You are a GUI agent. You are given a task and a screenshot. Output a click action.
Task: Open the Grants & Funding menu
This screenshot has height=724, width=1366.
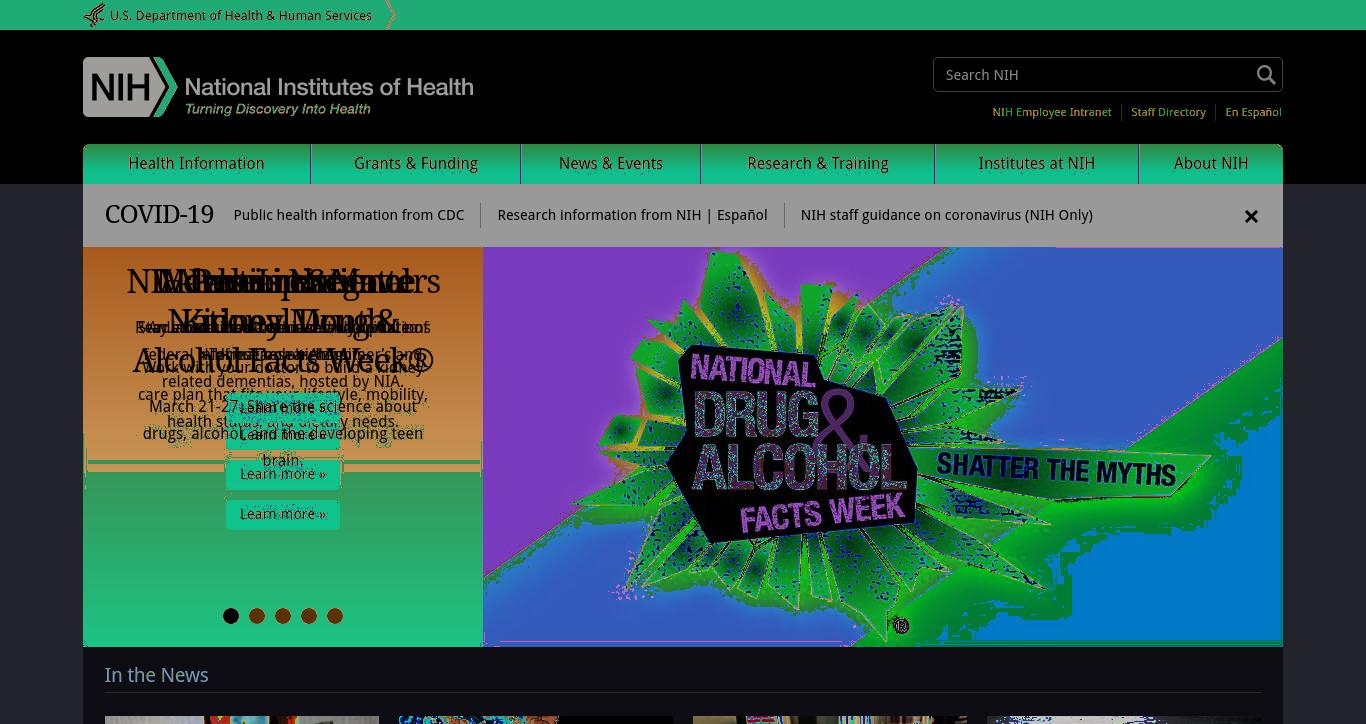[x=416, y=164]
